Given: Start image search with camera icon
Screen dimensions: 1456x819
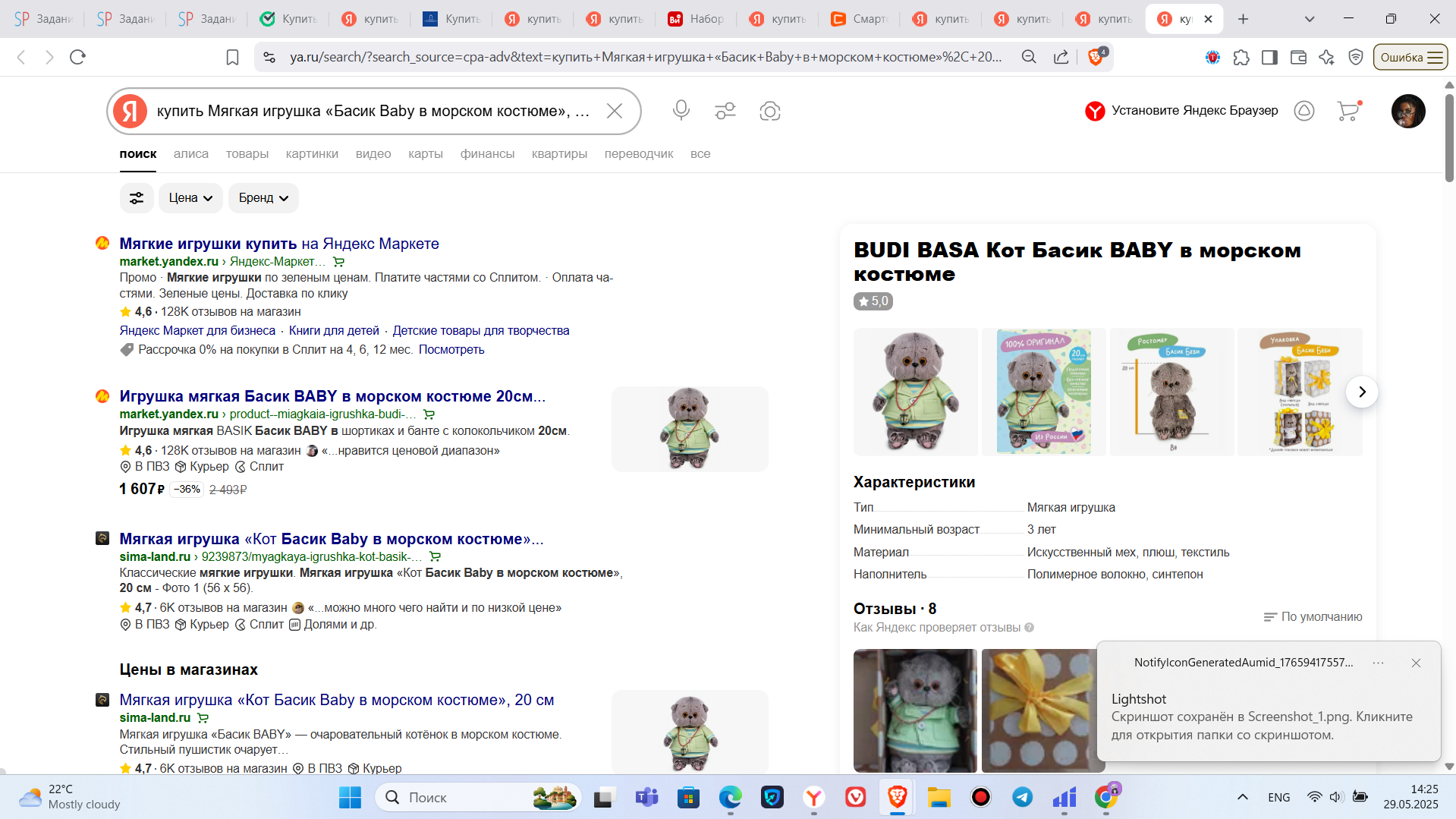Looking at the screenshot, I should 770,111.
